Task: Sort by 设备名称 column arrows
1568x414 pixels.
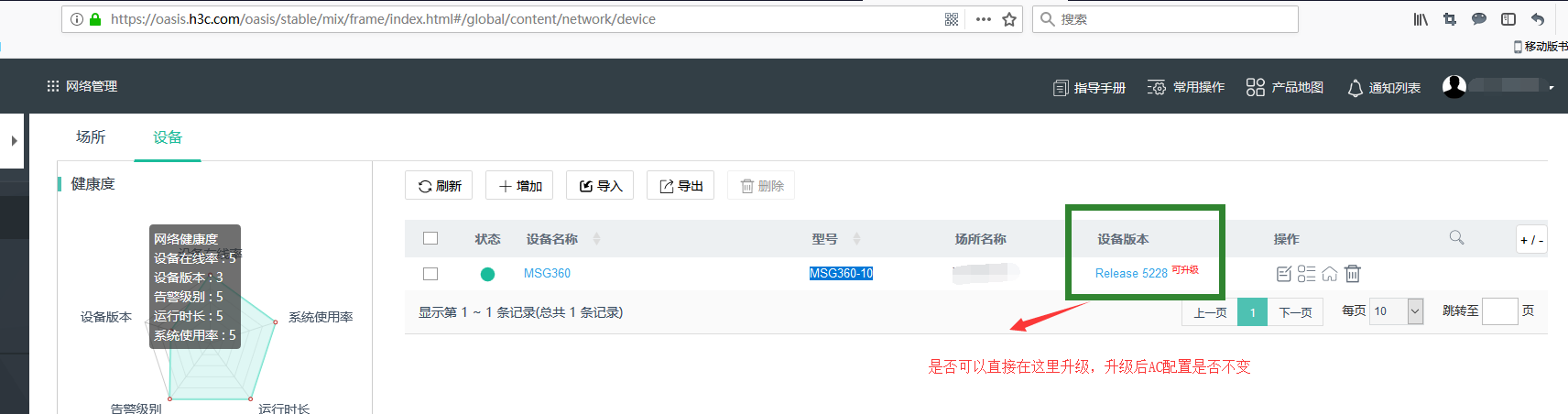Action: click(596, 239)
